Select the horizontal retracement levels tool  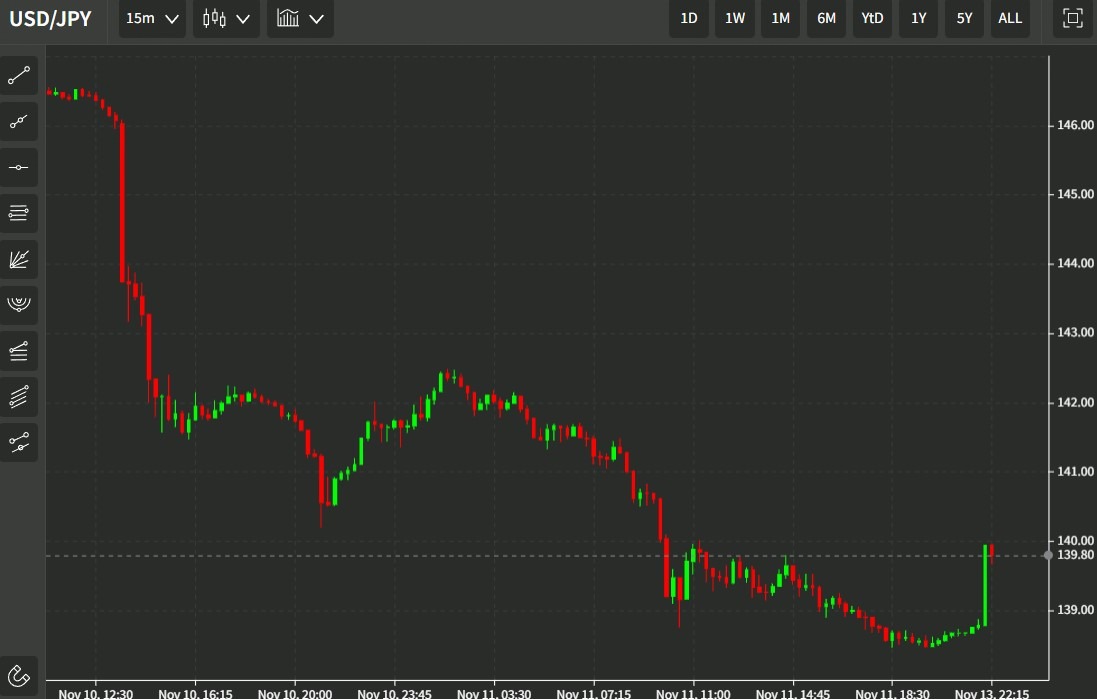tap(19, 213)
